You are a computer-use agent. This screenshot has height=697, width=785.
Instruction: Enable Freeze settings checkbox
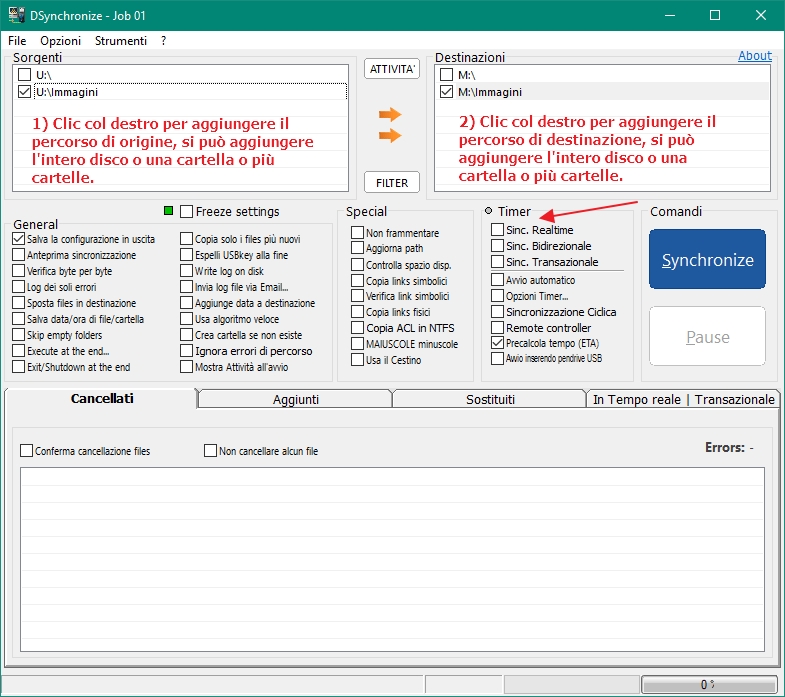(186, 211)
